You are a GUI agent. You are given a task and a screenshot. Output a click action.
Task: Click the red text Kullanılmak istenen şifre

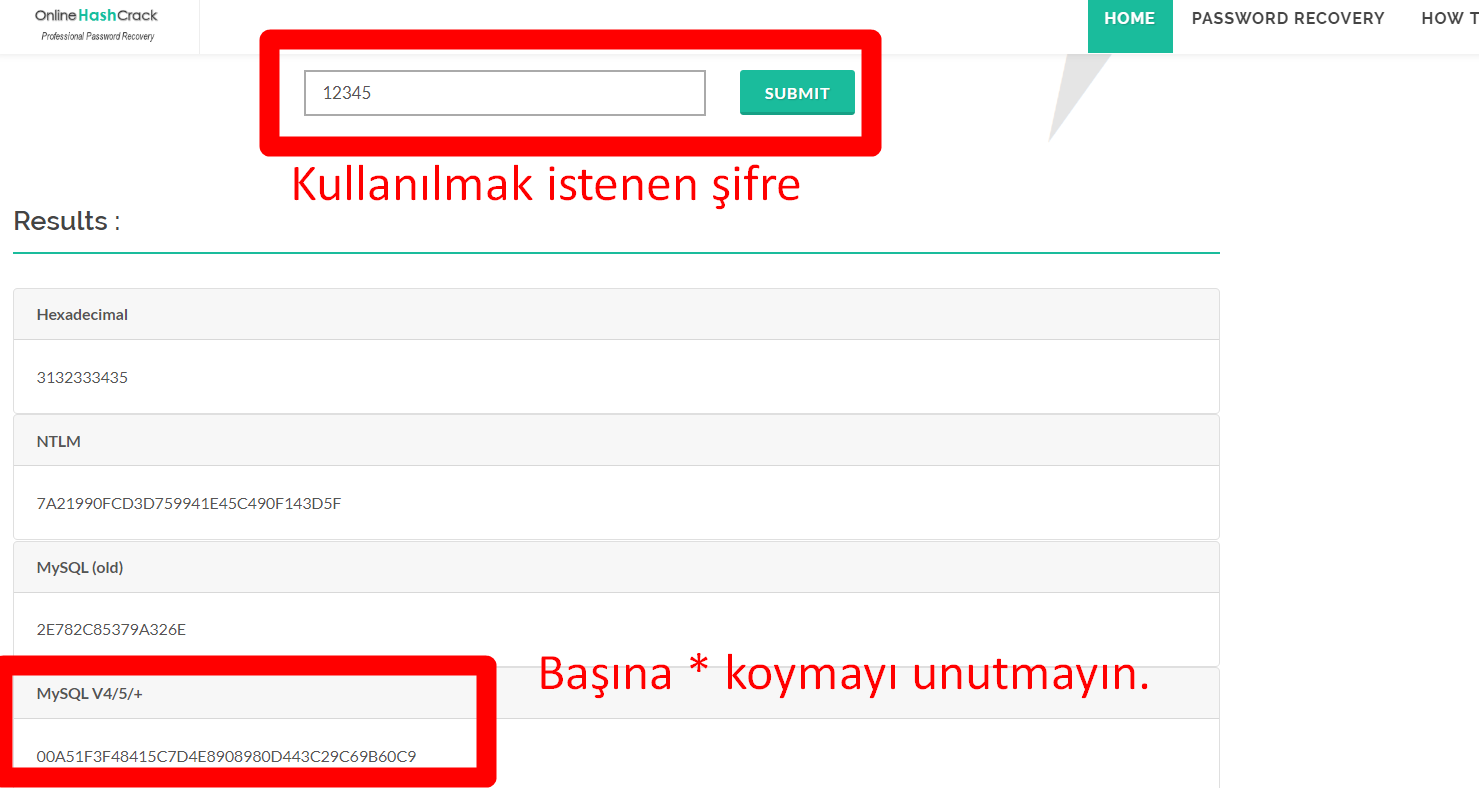[x=545, y=185]
